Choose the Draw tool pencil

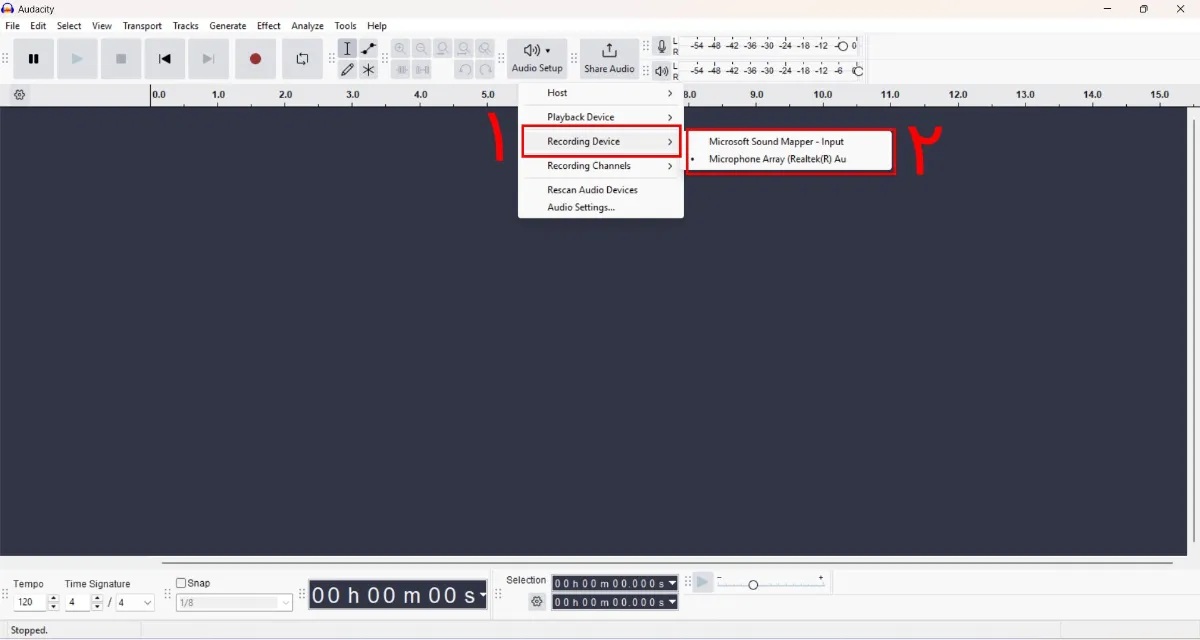[x=347, y=70]
